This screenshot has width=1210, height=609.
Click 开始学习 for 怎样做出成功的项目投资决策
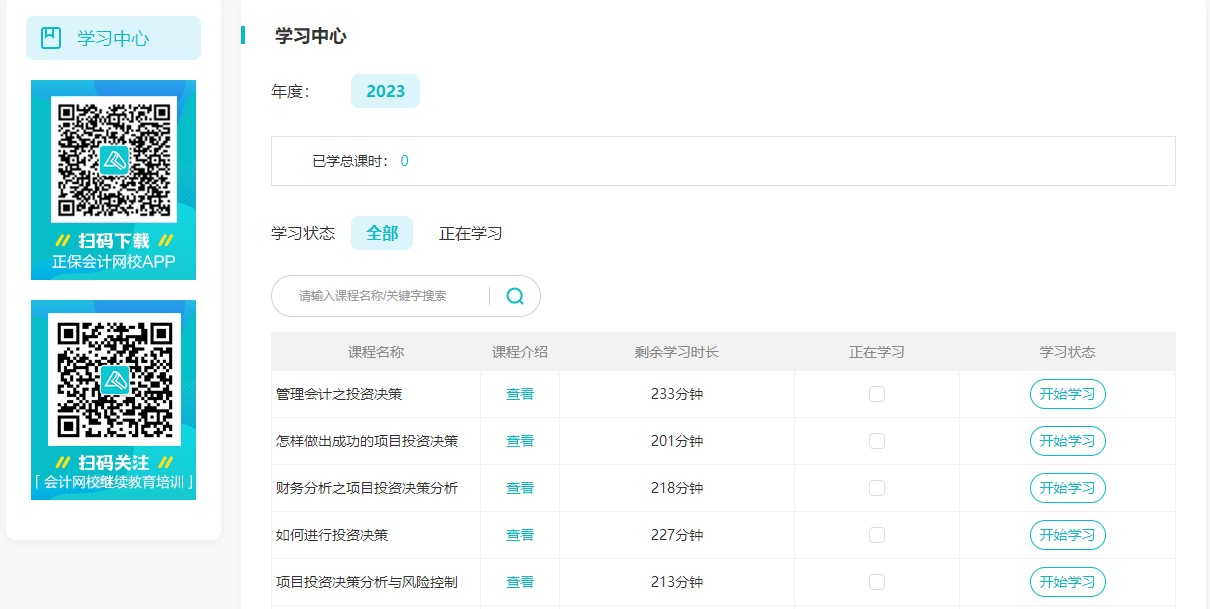1067,441
